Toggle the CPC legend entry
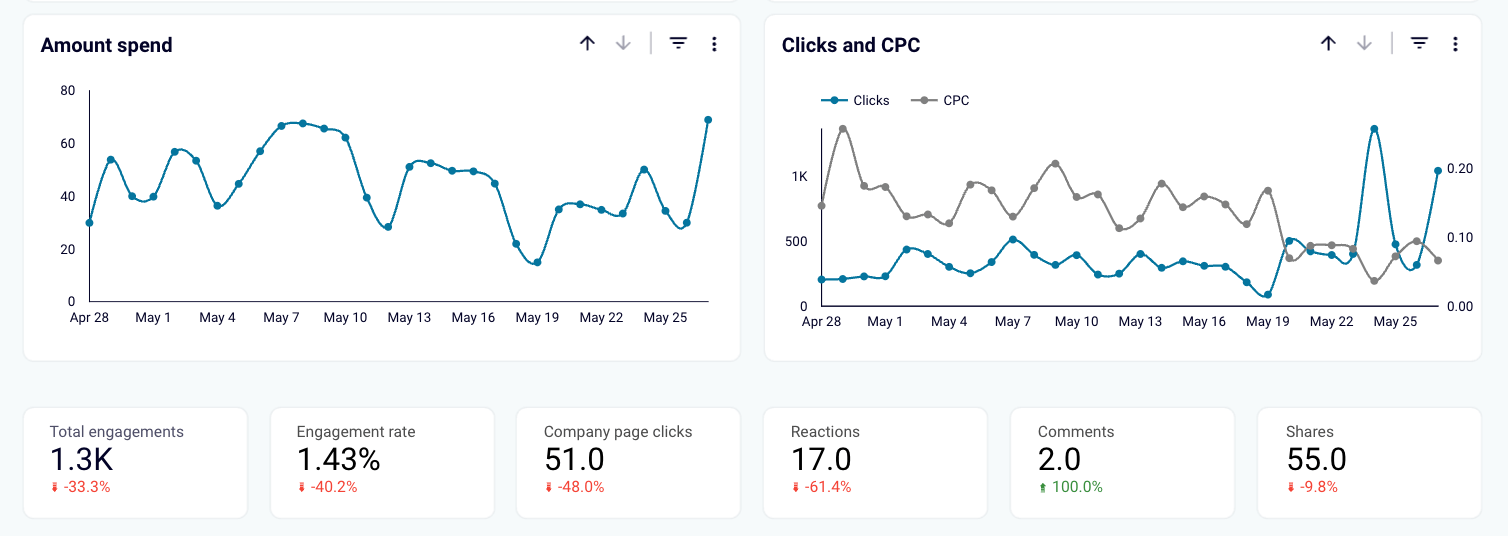 [939, 100]
